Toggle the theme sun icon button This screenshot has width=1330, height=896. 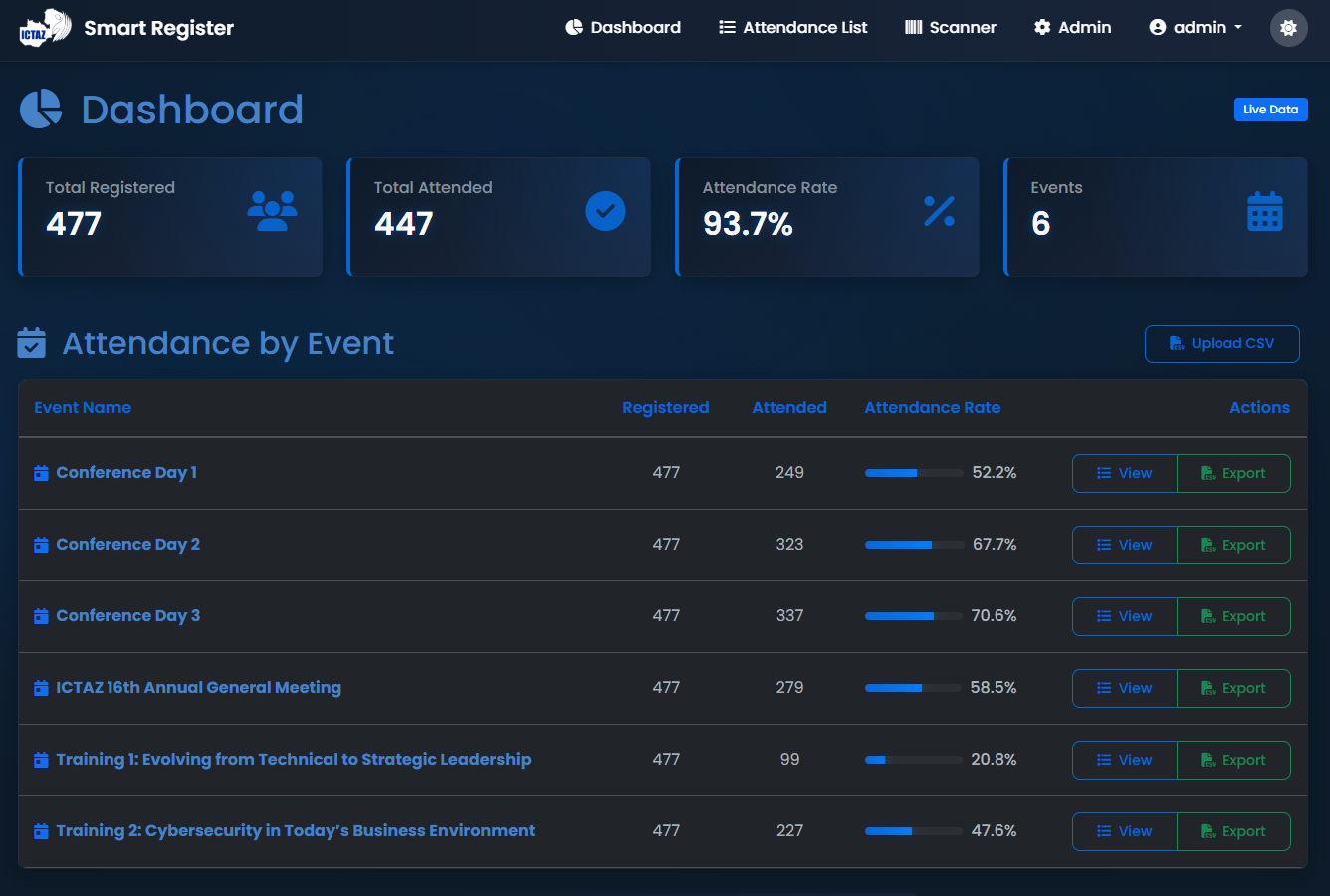click(x=1288, y=28)
